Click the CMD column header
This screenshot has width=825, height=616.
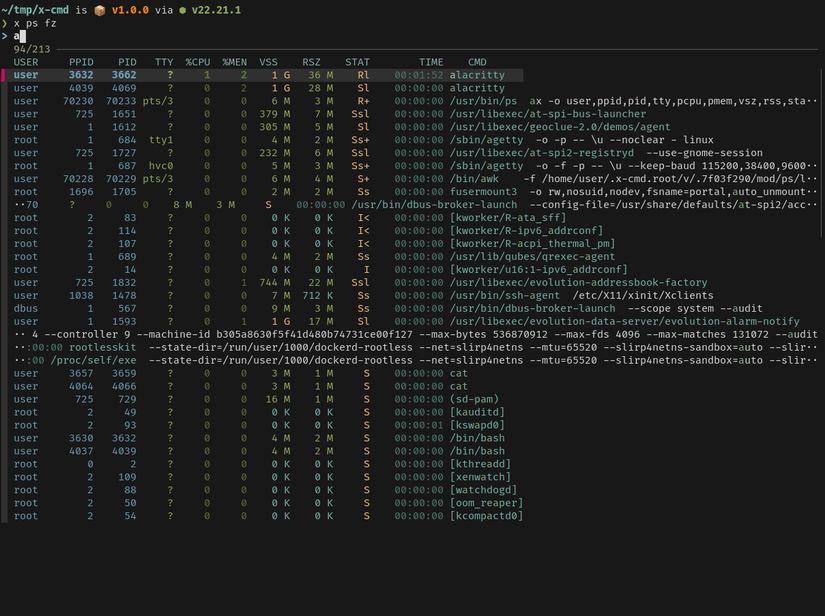(x=481, y=61)
